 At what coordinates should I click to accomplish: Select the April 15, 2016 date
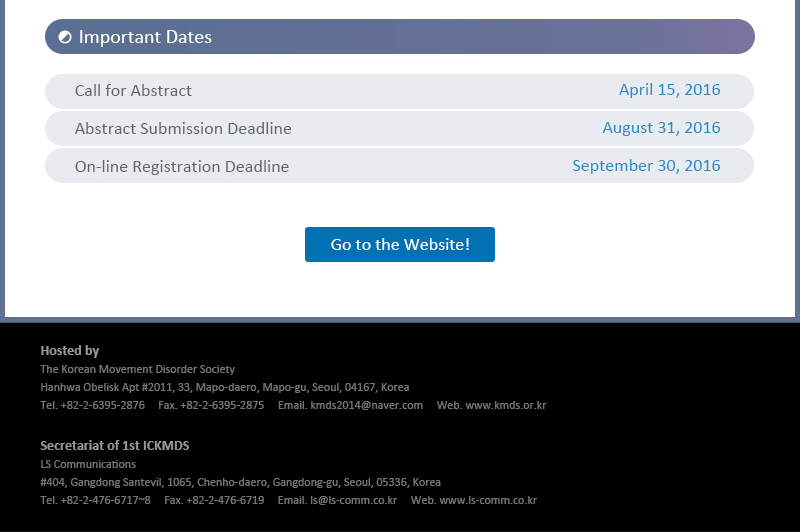[x=669, y=90]
